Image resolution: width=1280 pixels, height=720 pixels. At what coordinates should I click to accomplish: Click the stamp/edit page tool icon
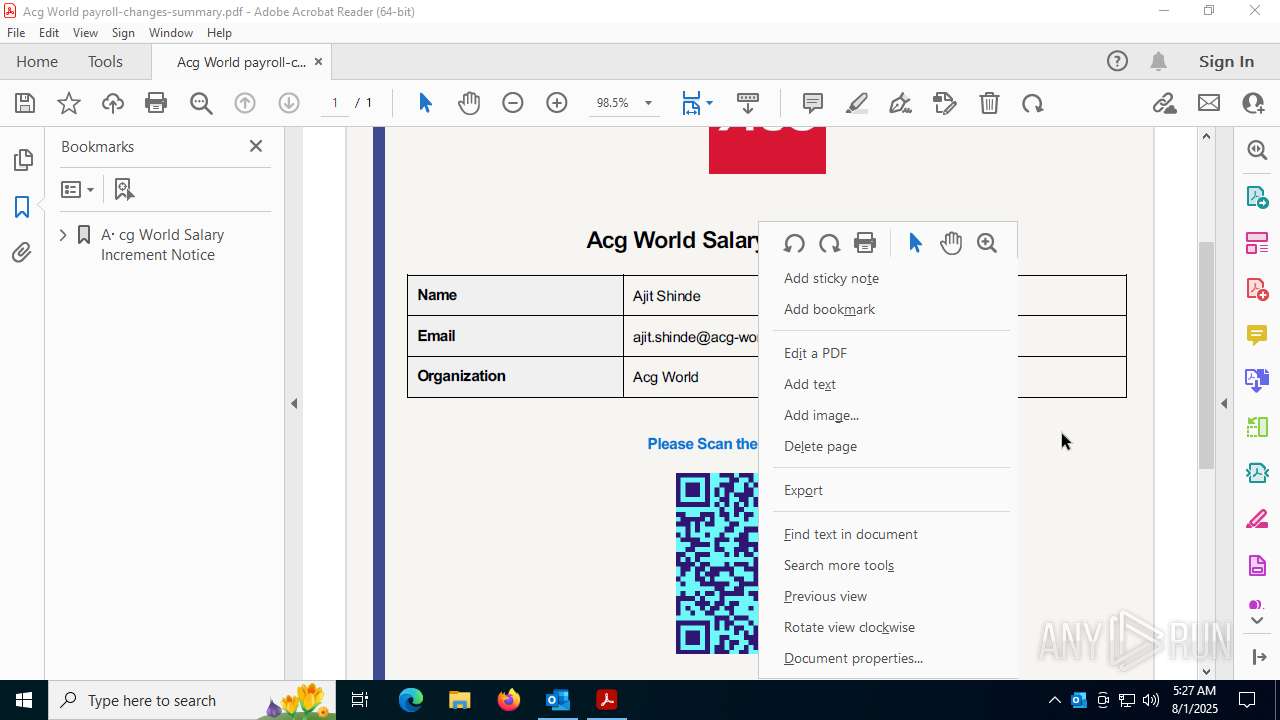click(x=945, y=103)
